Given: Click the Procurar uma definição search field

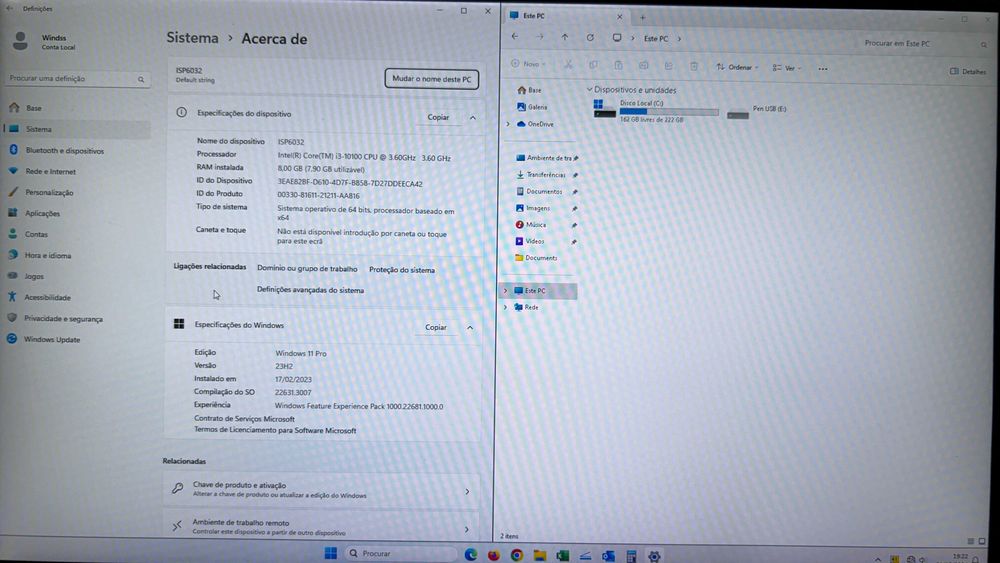Looking at the screenshot, I should [x=77, y=78].
